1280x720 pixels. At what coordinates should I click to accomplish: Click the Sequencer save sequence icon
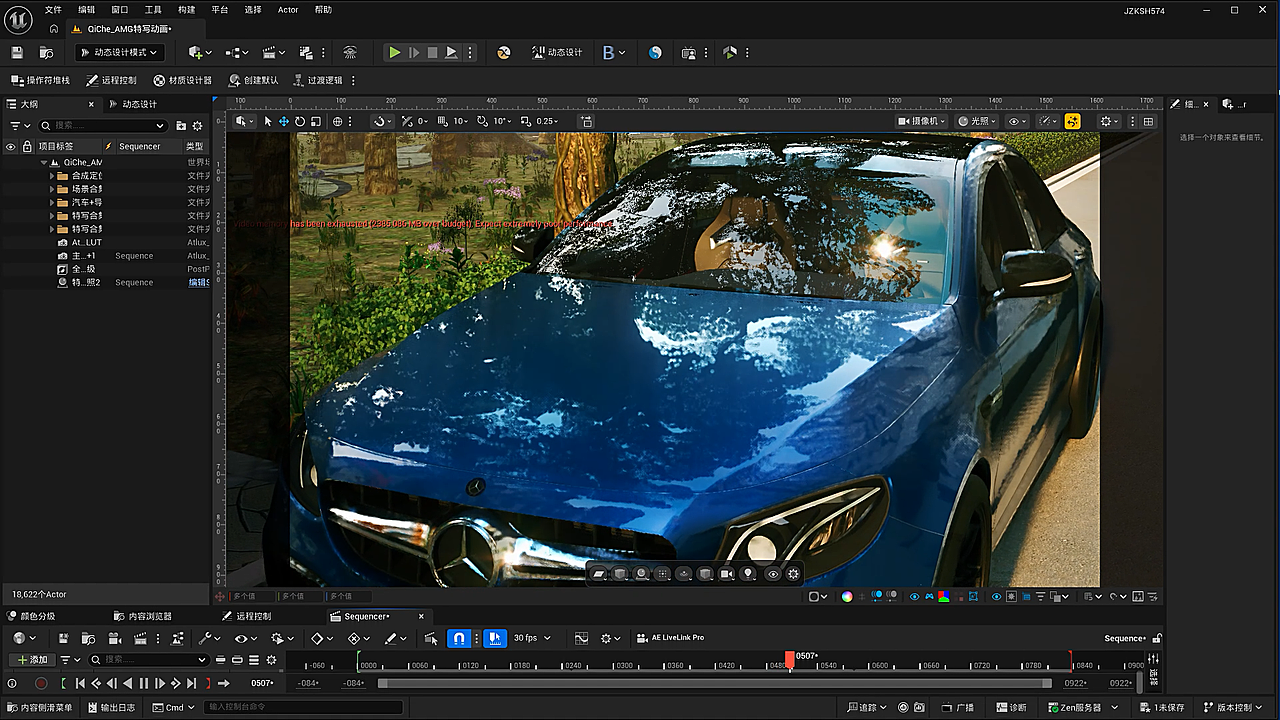(63, 638)
